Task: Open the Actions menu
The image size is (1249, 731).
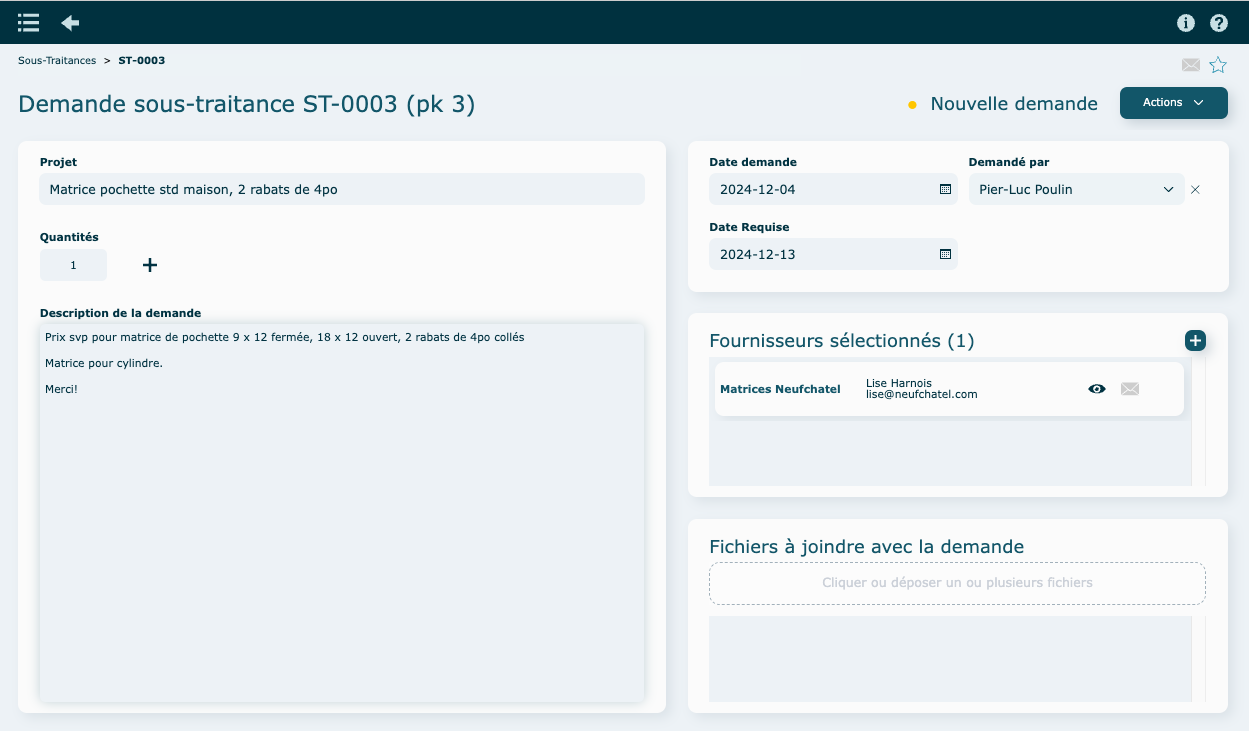Action: click(x=1173, y=103)
